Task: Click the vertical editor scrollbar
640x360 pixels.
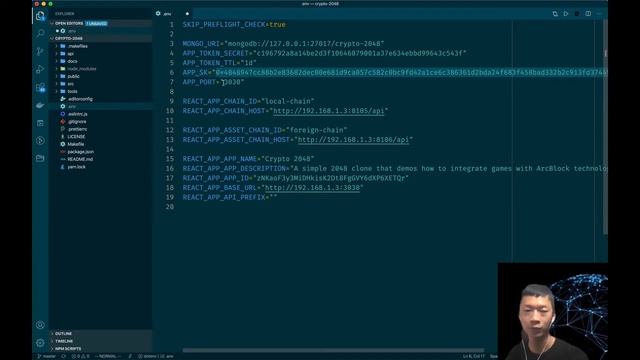Action: 605,127
